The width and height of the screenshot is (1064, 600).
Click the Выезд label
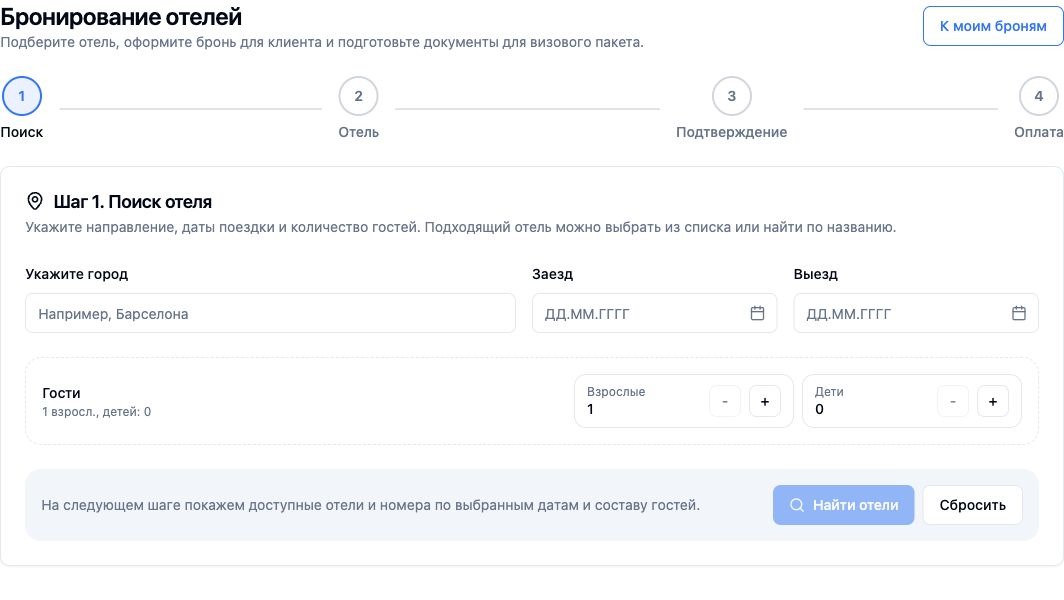click(816, 274)
